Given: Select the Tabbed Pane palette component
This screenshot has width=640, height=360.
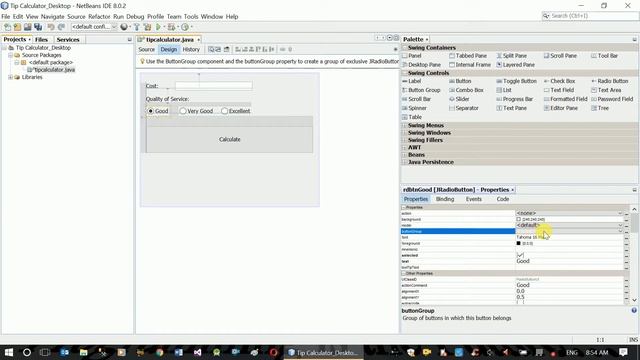Looking at the screenshot, I should click(468, 56).
